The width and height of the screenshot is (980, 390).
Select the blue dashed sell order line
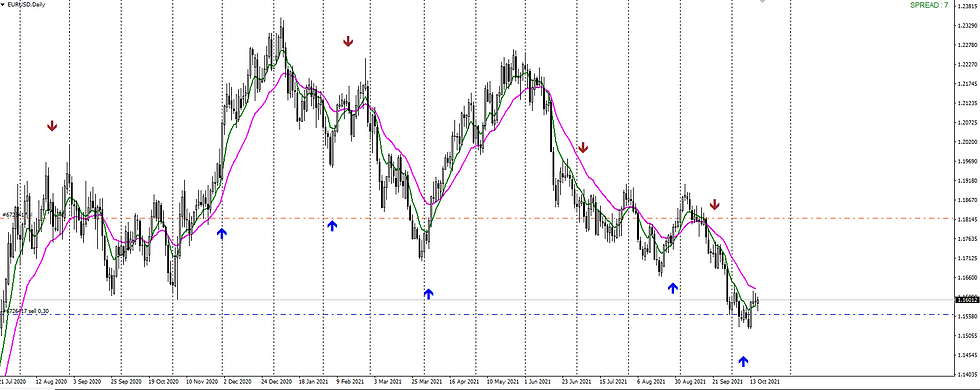pyautogui.click(x=477, y=314)
